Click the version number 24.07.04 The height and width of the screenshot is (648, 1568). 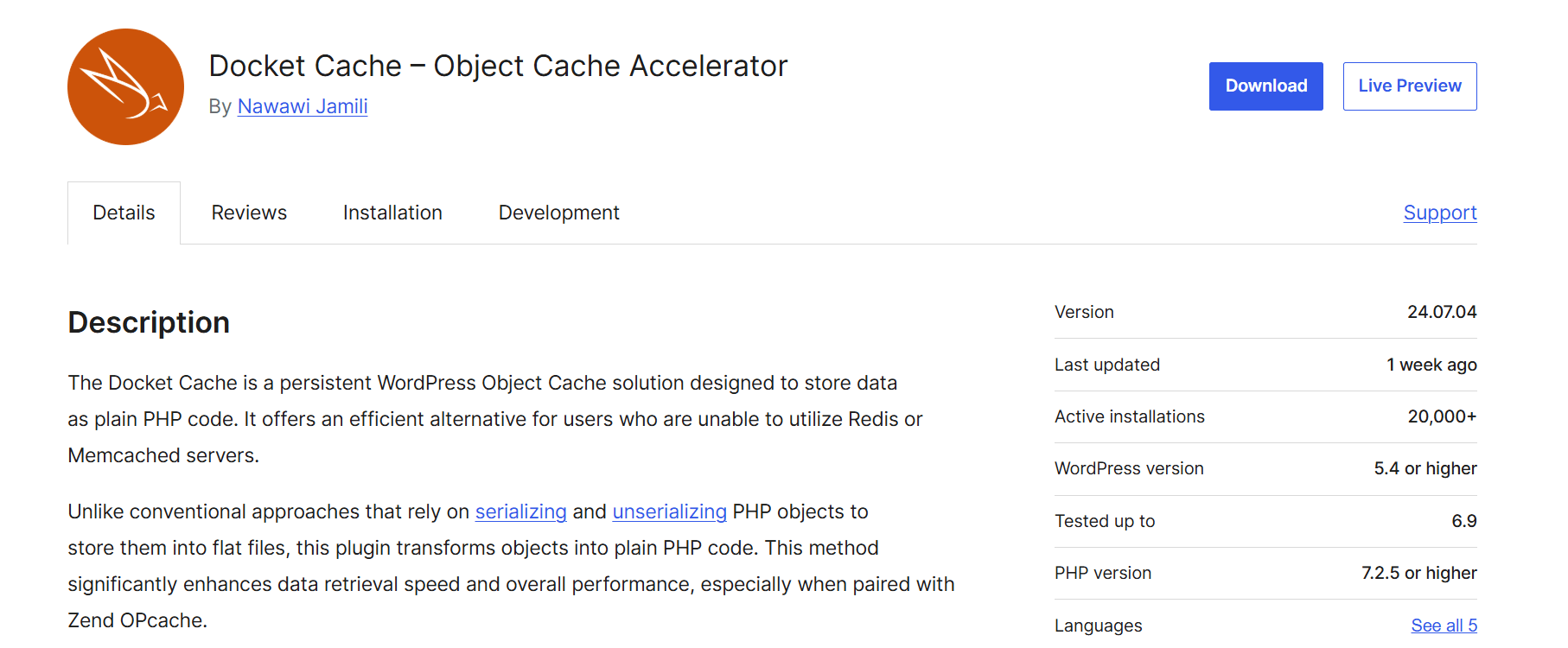[x=1441, y=312]
